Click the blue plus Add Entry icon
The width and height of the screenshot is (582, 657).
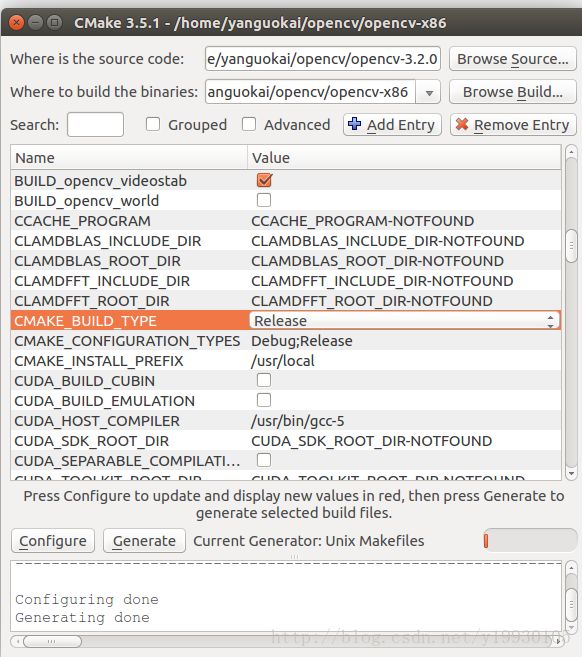[x=354, y=124]
